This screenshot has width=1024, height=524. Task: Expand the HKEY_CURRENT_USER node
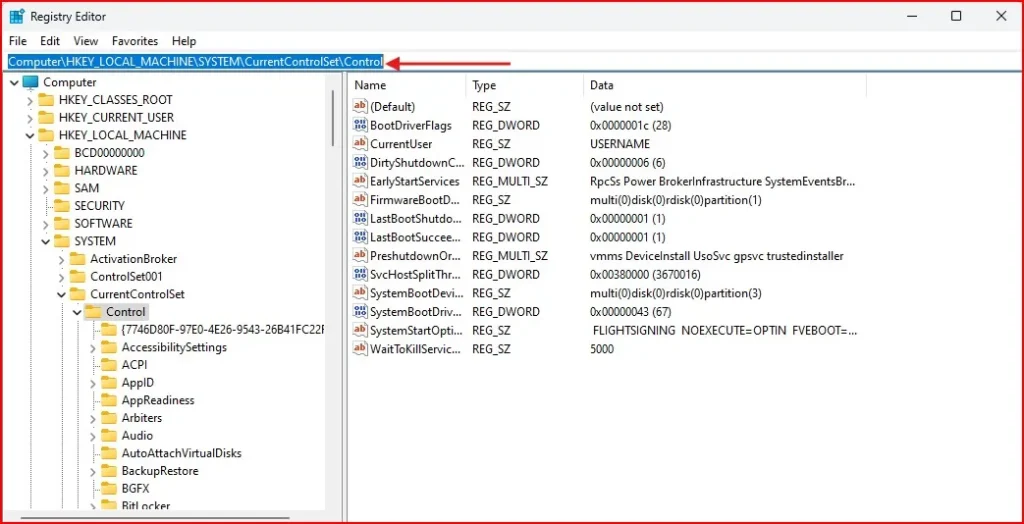29,118
